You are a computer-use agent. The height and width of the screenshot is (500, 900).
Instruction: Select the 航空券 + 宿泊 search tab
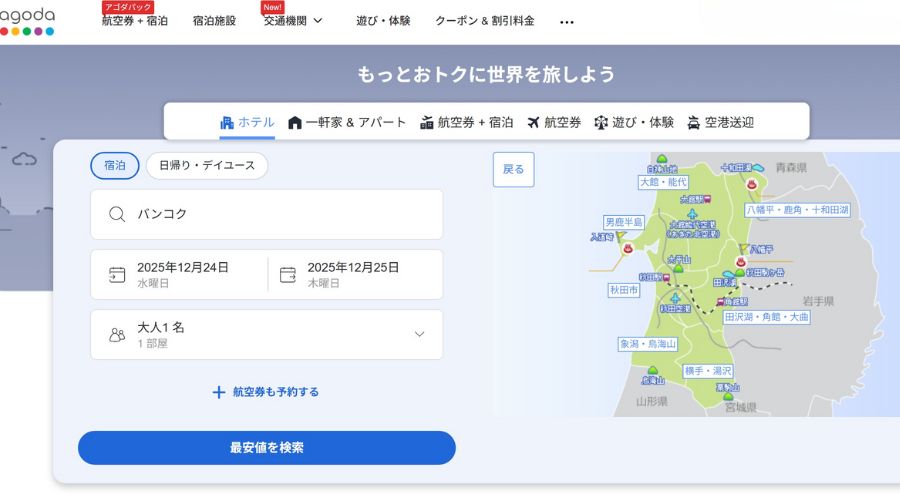click(466, 122)
